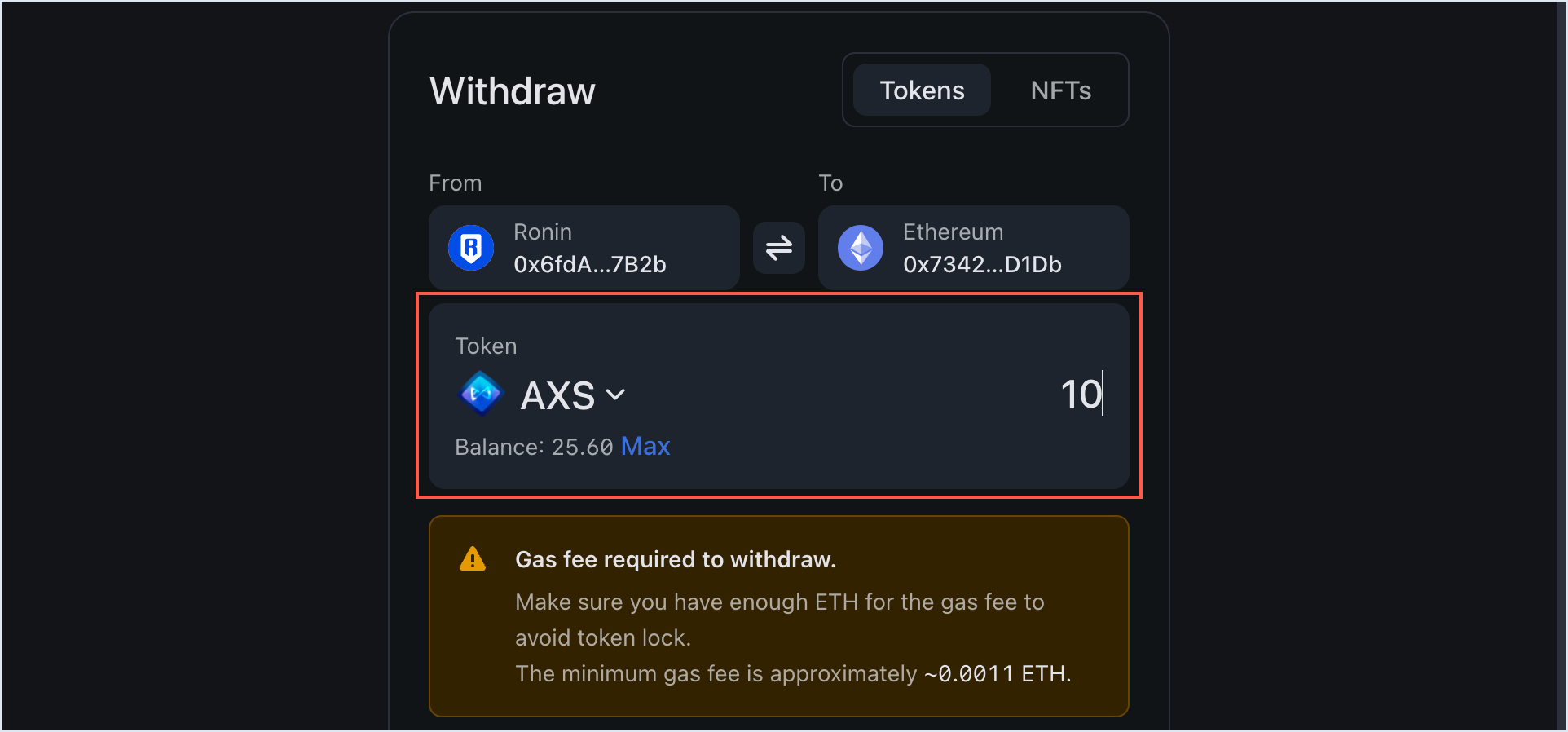This screenshot has width=1568, height=732.
Task: Click the gas fee warning banner
Action: pyautogui.click(x=778, y=615)
